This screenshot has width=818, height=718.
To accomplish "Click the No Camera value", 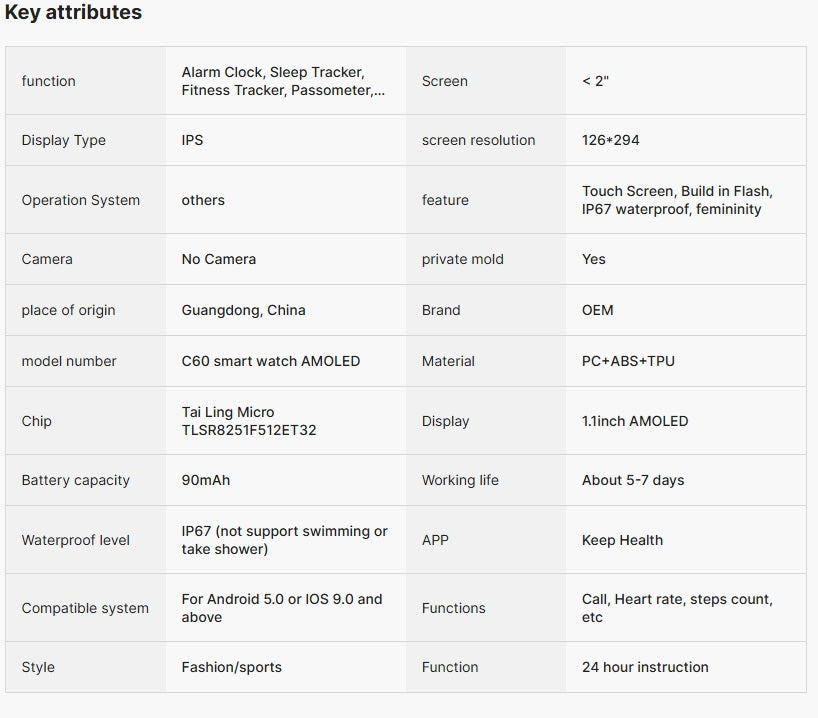I will coord(219,259).
